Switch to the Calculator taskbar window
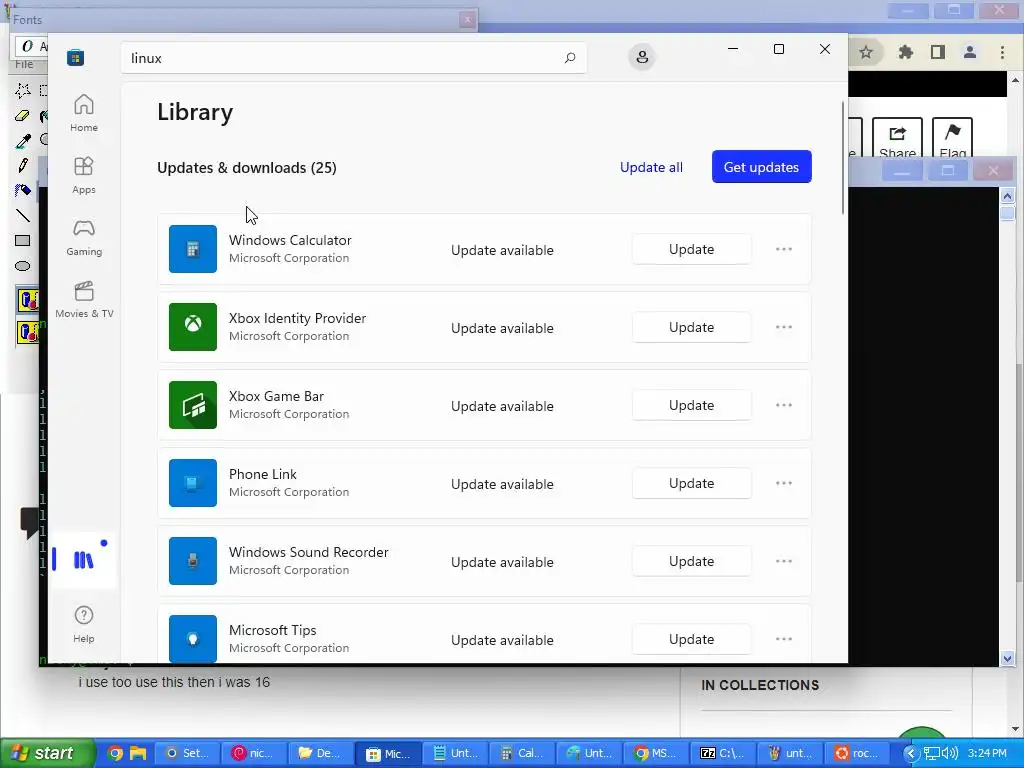The image size is (1024, 768). pyautogui.click(x=520, y=753)
